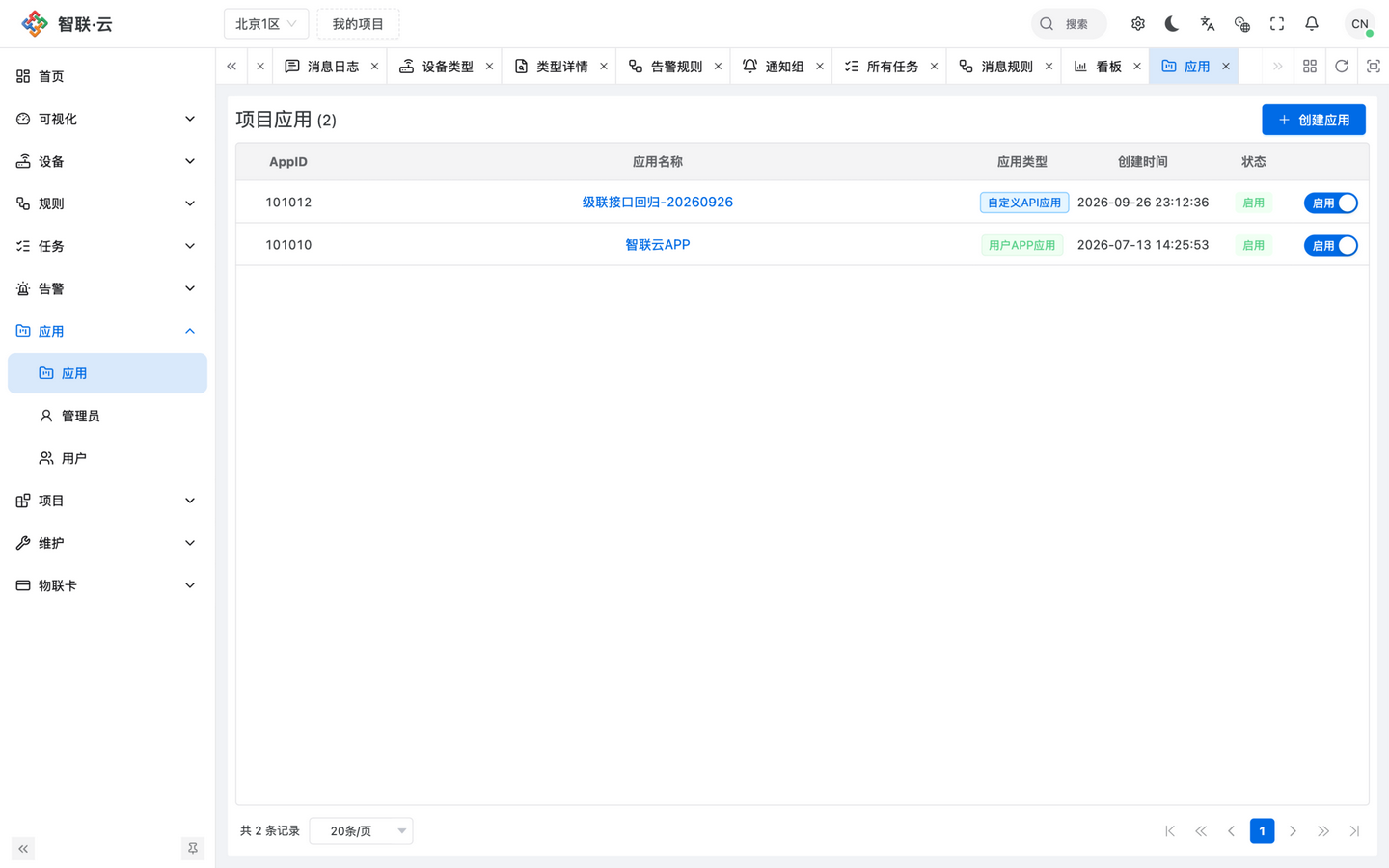This screenshot has width=1389, height=868.
Task: Open 用户 in the sidebar
Action: (107, 458)
